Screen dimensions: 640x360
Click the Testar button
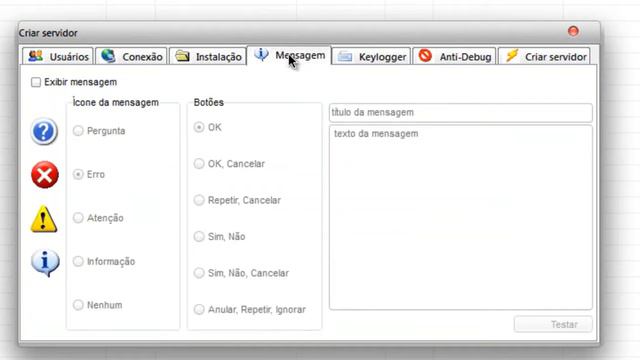click(553, 324)
